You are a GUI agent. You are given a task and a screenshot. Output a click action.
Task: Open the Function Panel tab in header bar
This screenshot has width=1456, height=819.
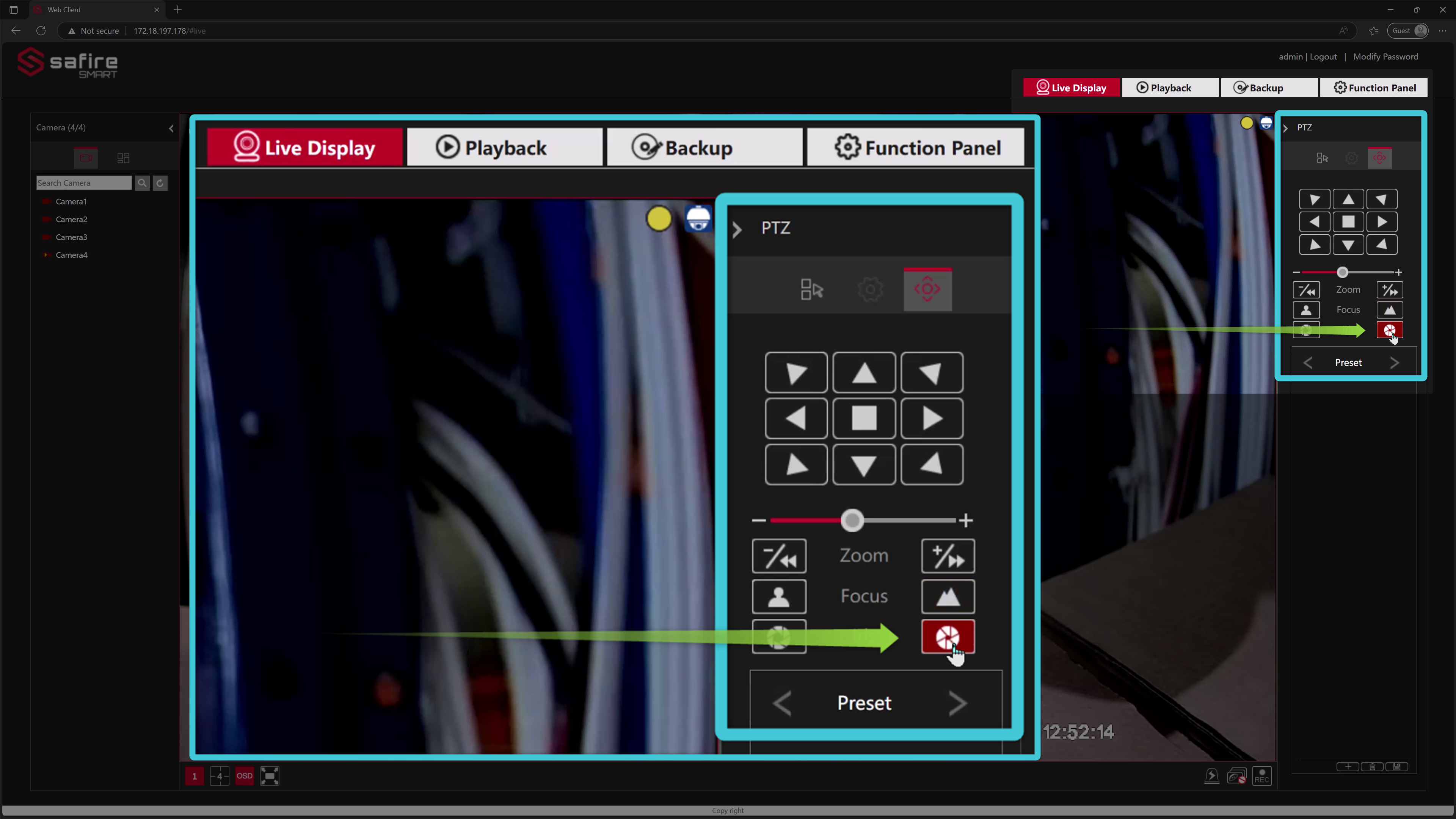1374,88
